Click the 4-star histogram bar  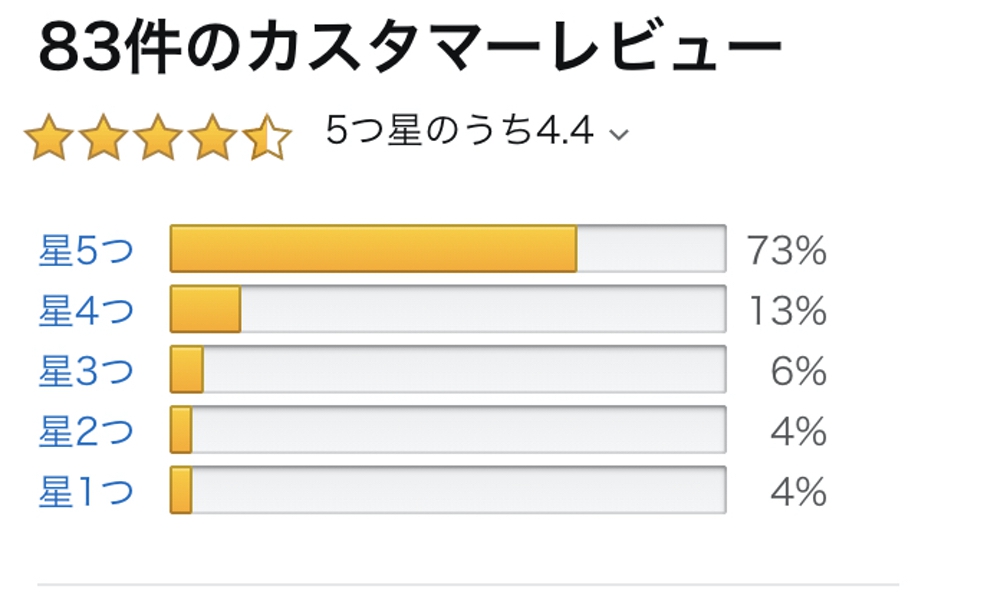coord(447,310)
